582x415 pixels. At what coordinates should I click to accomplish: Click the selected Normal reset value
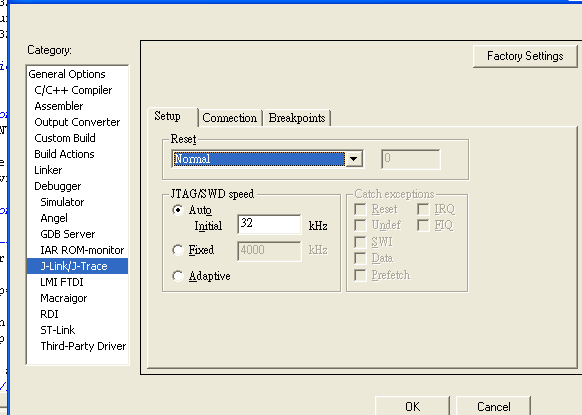point(259,159)
